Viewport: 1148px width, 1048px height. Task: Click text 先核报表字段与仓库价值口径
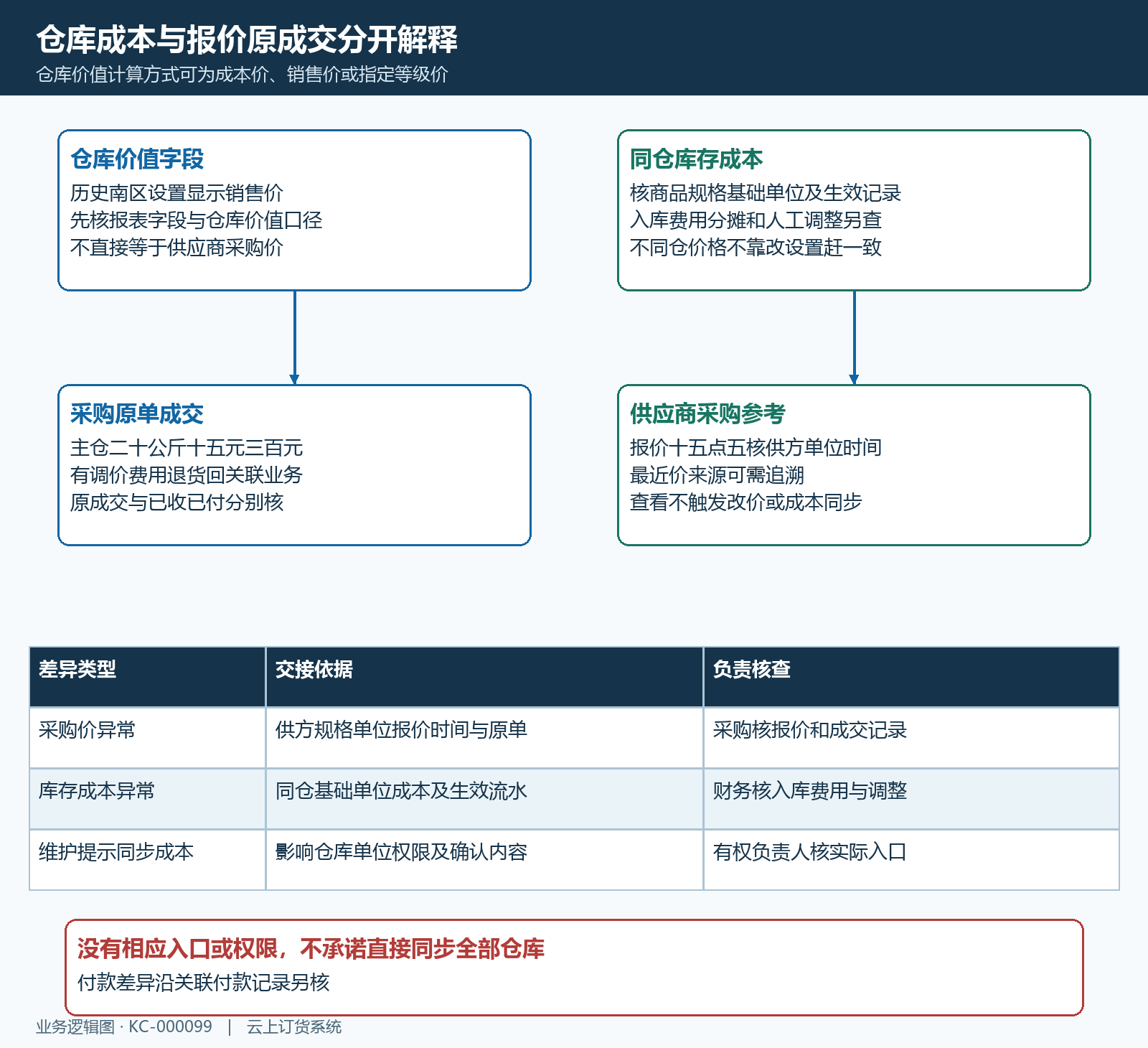pos(196,220)
